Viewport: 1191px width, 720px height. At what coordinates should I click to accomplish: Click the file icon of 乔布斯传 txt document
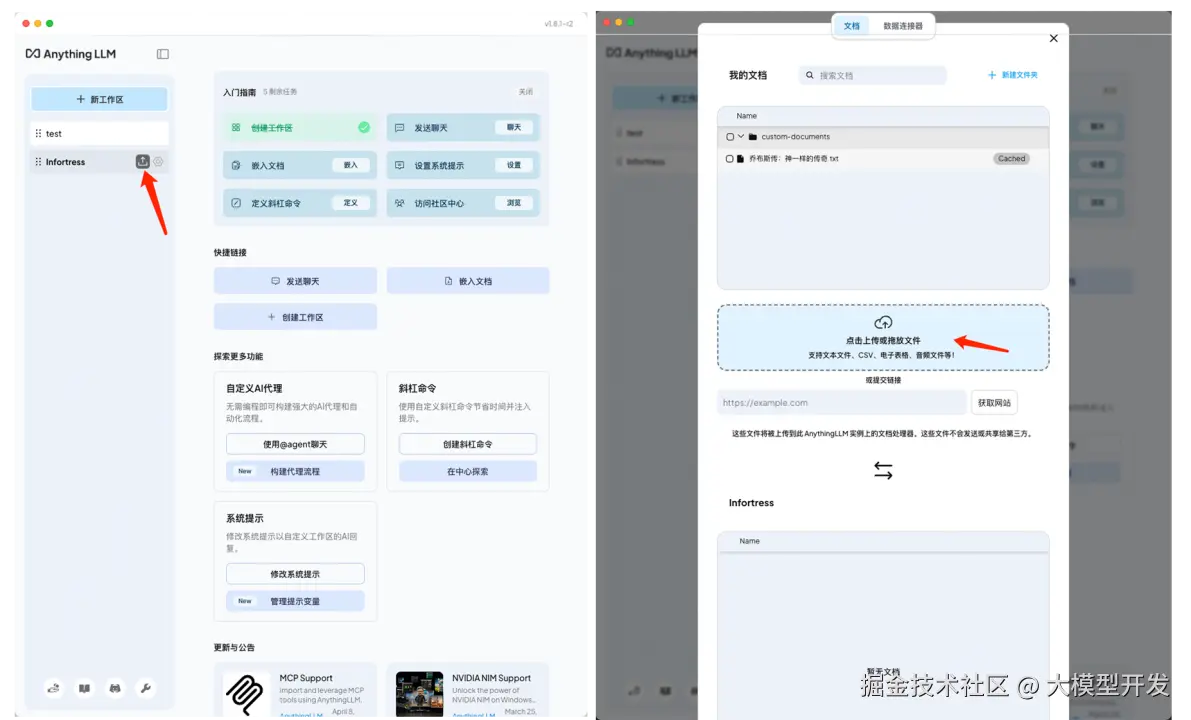pyautogui.click(x=741, y=159)
